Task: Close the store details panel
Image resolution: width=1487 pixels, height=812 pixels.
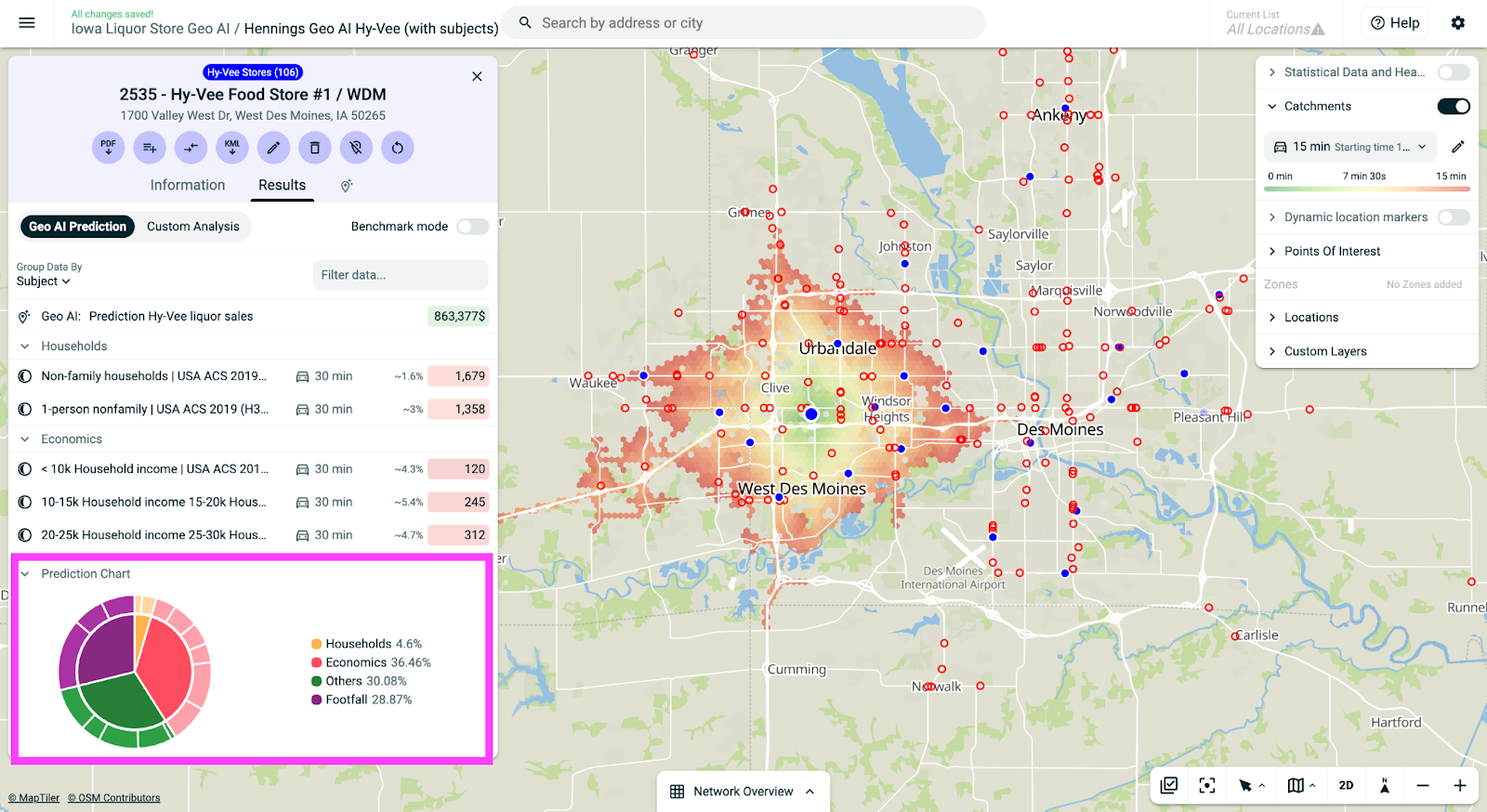Action: 477,76
